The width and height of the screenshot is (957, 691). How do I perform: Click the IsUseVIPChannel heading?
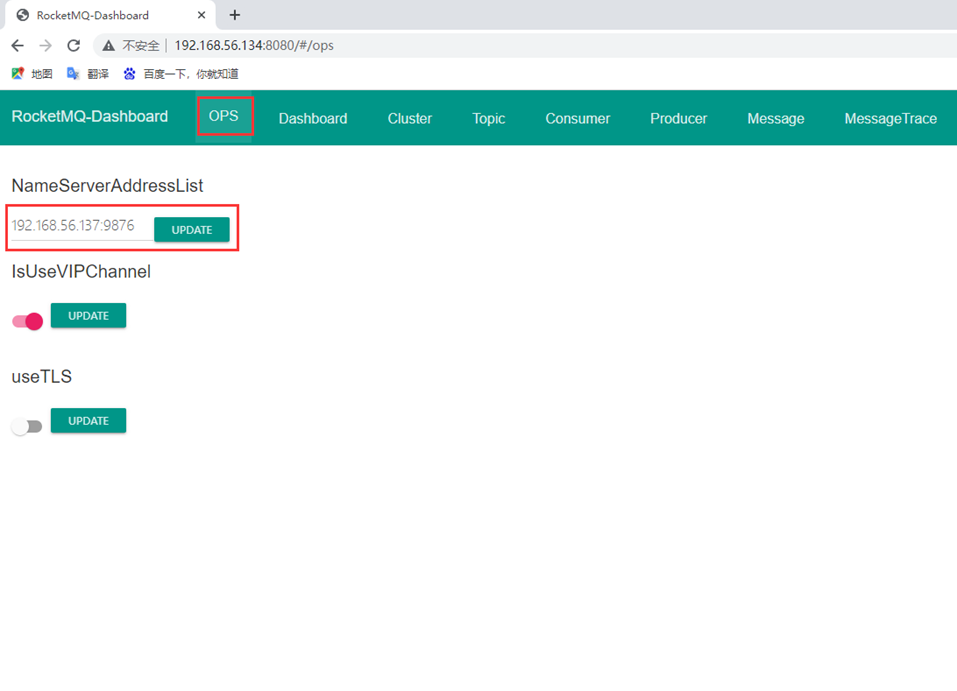point(81,272)
